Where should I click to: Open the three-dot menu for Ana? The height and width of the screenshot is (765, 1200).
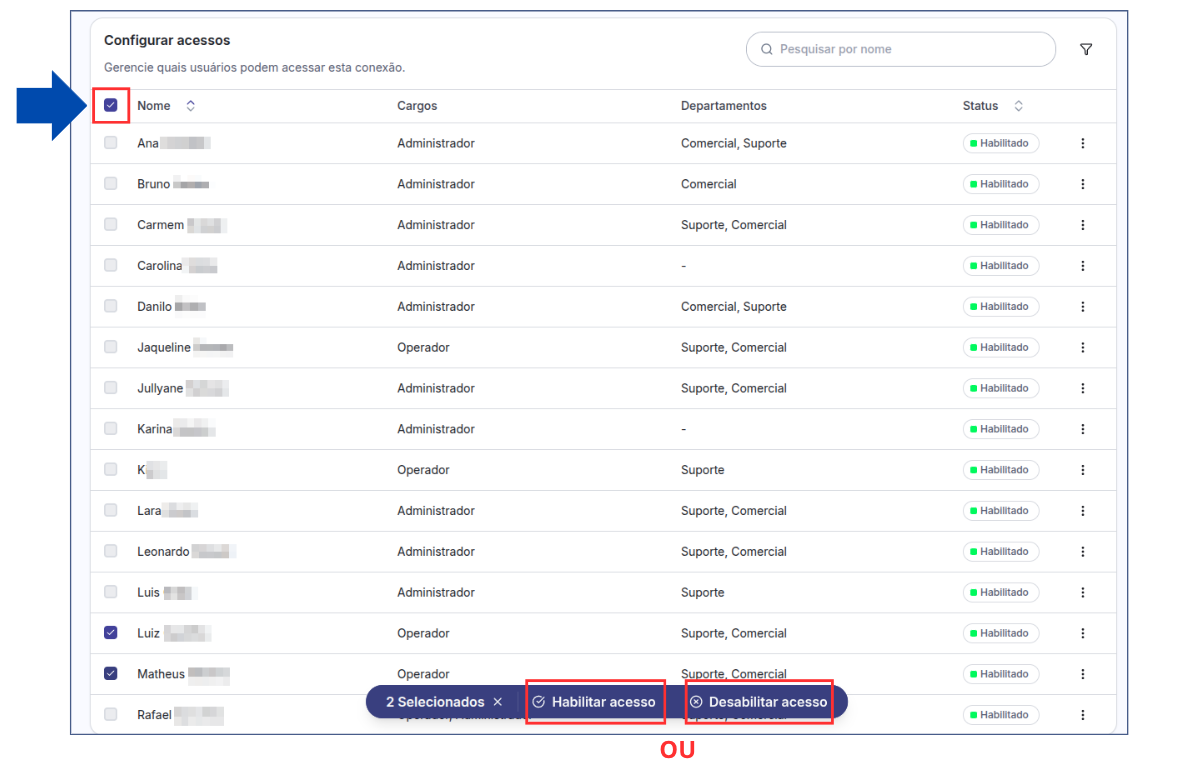(1082, 143)
